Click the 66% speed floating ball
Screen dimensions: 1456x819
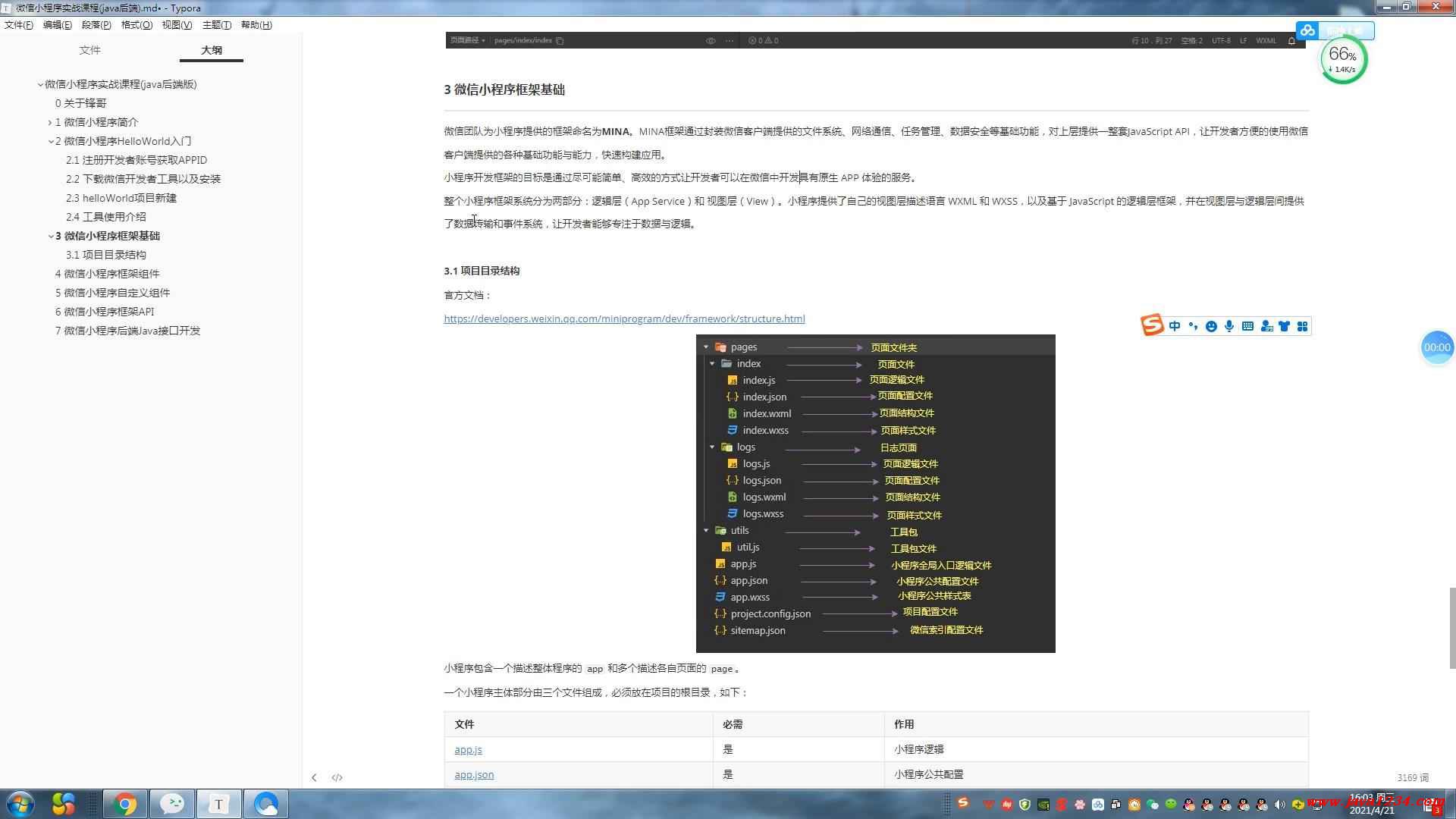(x=1343, y=59)
